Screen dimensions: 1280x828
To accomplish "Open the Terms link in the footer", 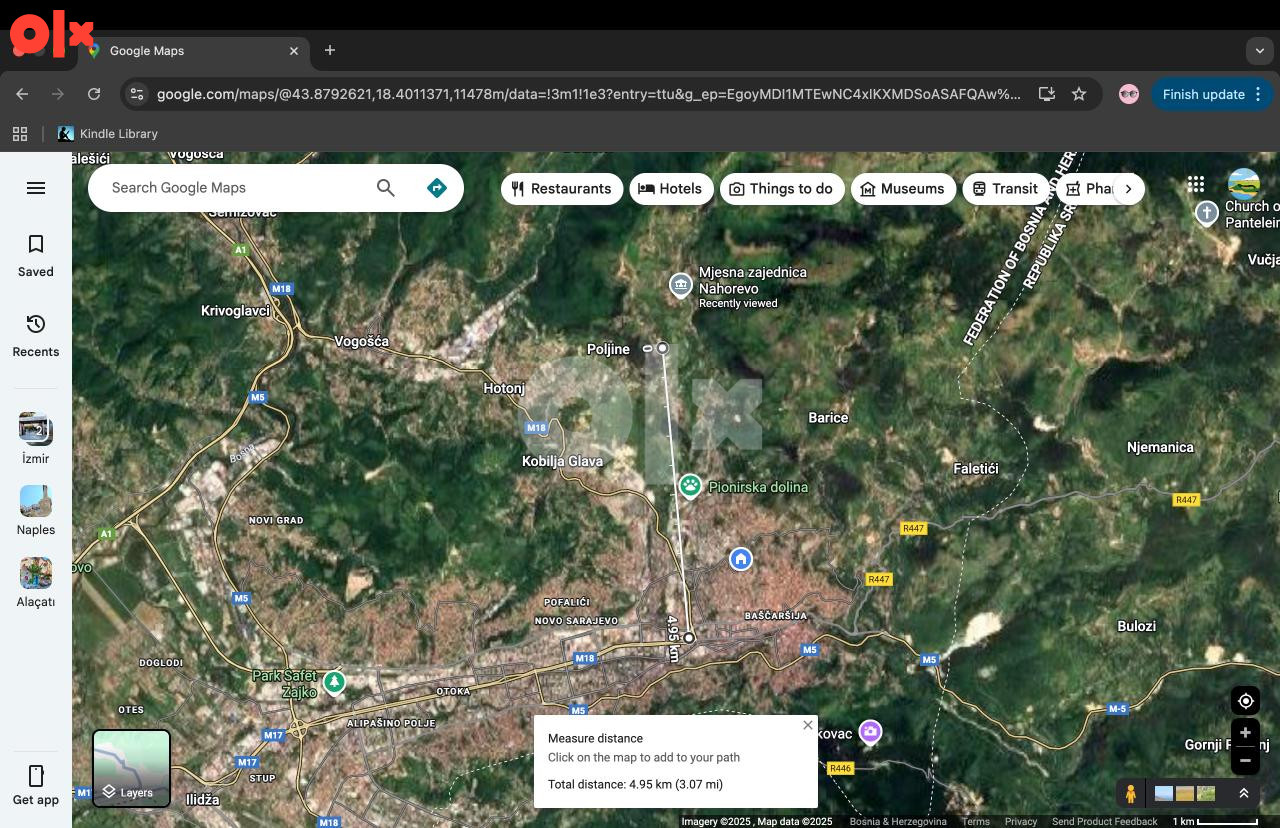I will click(976, 822).
